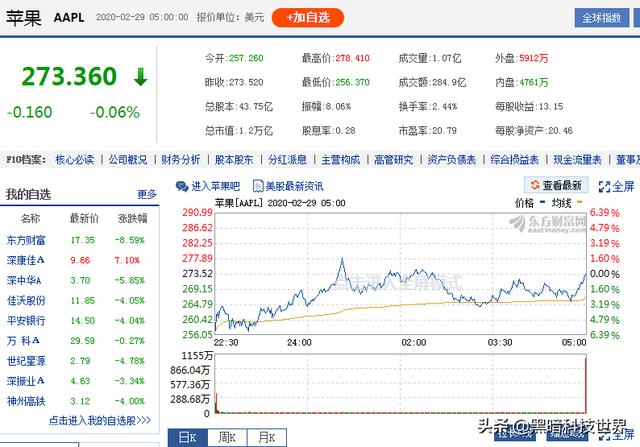Click the 进入苹果吧 link text

pos(216,187)
